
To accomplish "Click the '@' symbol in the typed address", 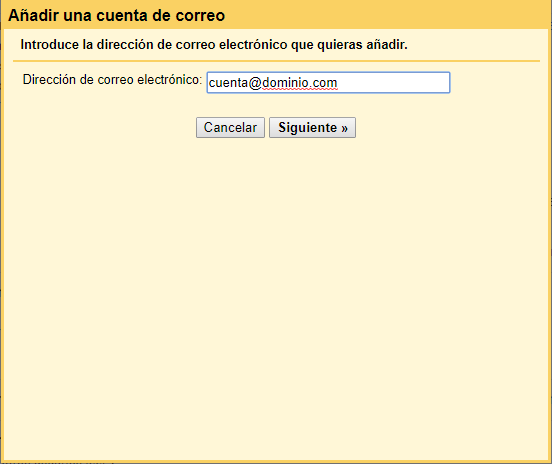I will click(255, 83).
